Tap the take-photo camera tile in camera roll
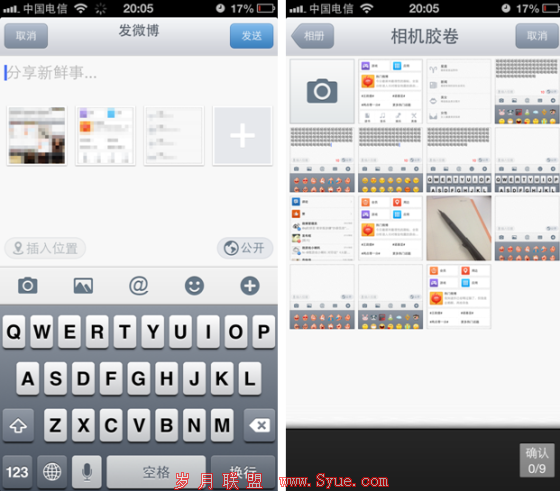 click(x=322, y=91)
